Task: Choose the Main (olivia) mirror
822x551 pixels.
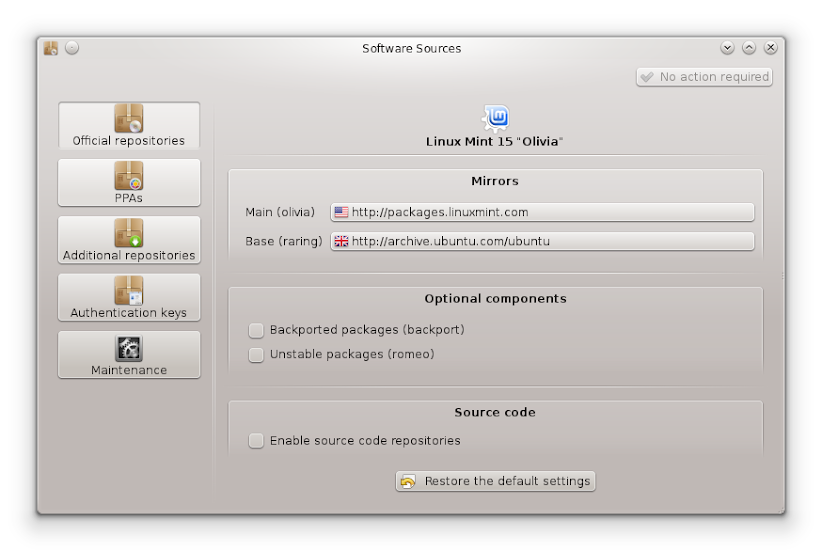Action: point(542,212)
